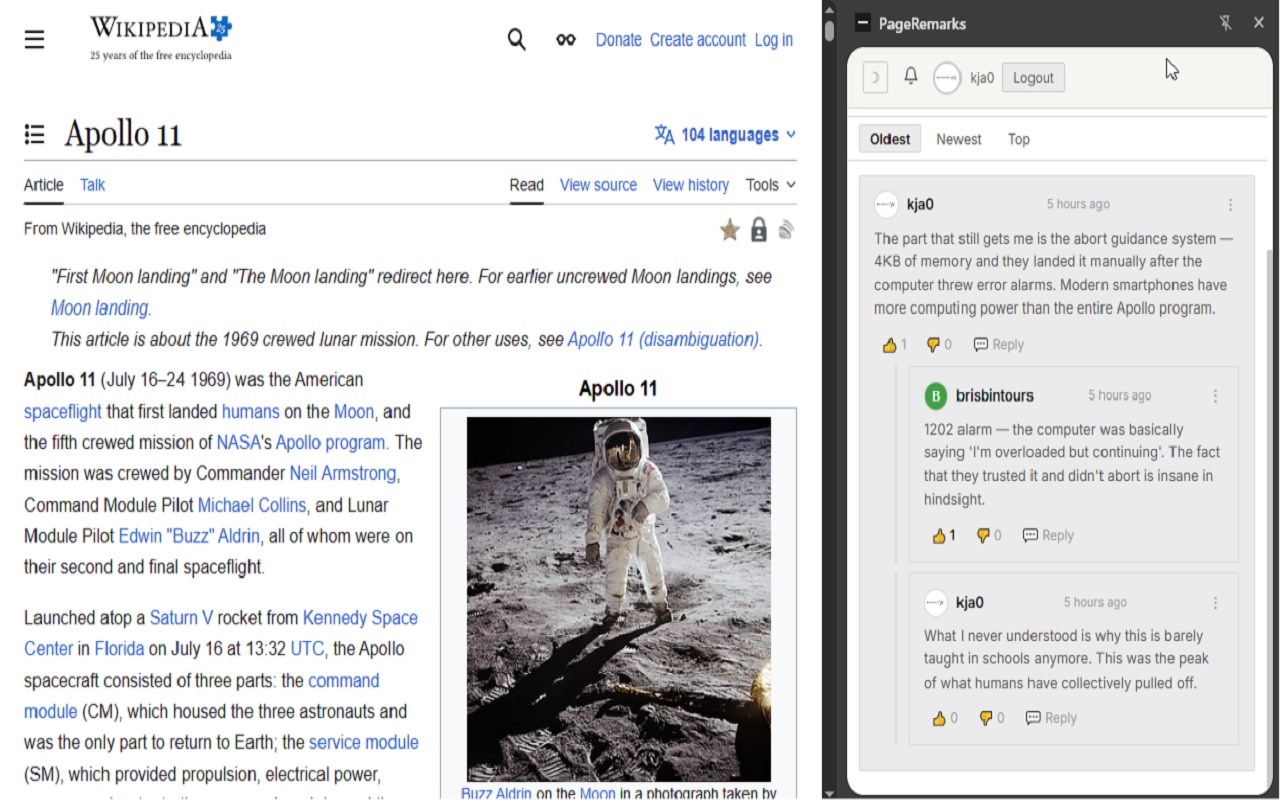Open the appearance glasses icon menu
Viewport: 1280px width, 800px height.
coord(566,40)
